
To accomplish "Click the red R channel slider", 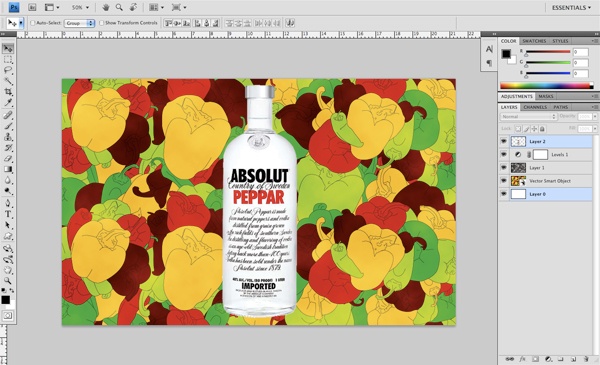I will tap(548, 52).
